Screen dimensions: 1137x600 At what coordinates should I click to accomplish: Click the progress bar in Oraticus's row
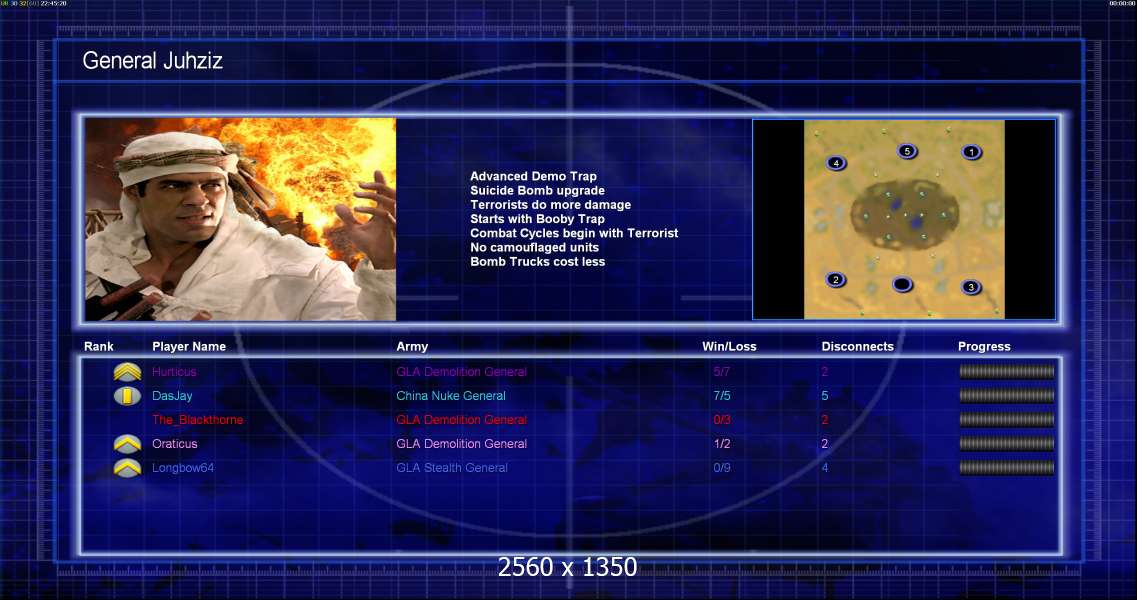click(x=1006, y=444)
